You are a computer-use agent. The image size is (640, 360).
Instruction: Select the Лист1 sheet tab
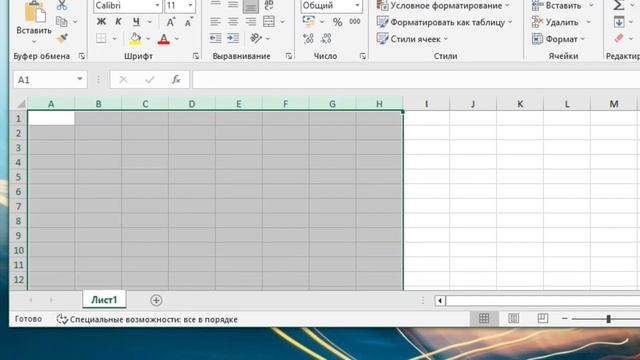click(104, 300)
